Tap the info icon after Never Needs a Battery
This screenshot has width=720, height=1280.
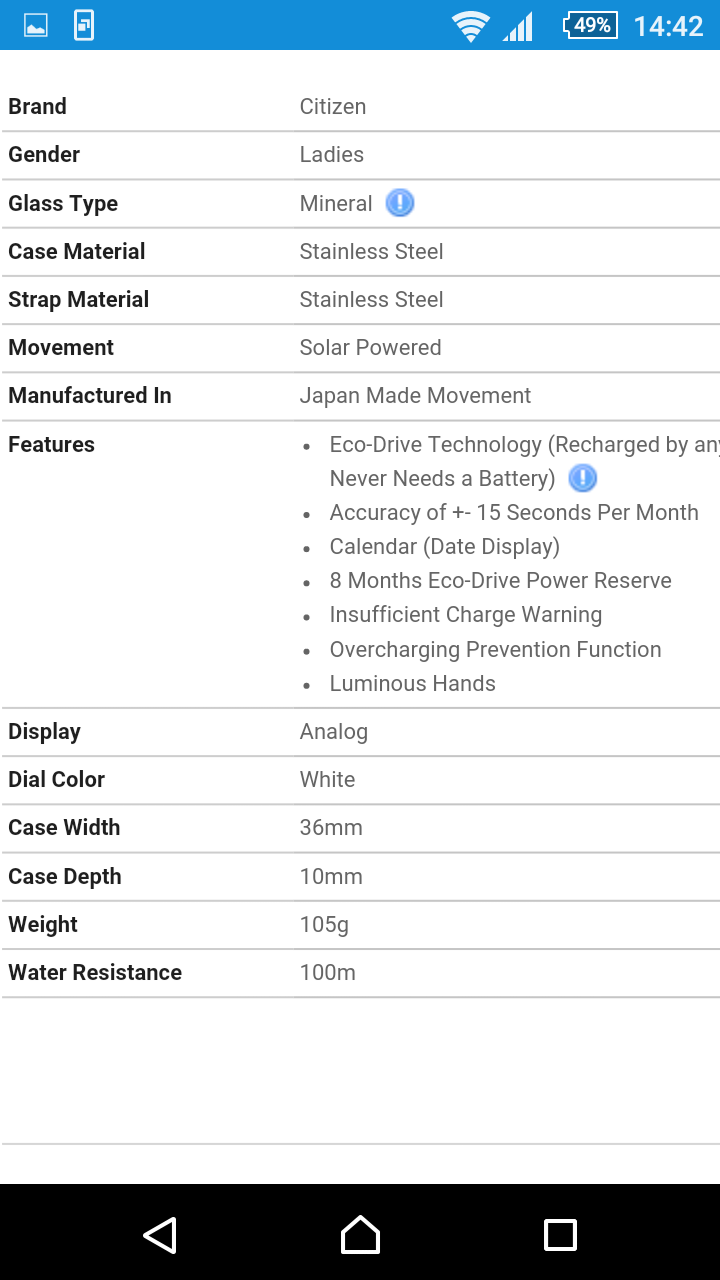(582, 478)
